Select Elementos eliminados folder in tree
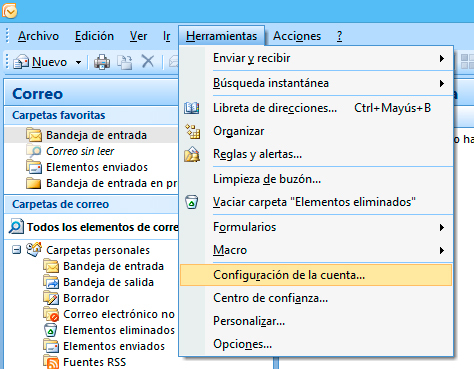Viewport: 474px width, 369px height. click(x=119, y=330)
